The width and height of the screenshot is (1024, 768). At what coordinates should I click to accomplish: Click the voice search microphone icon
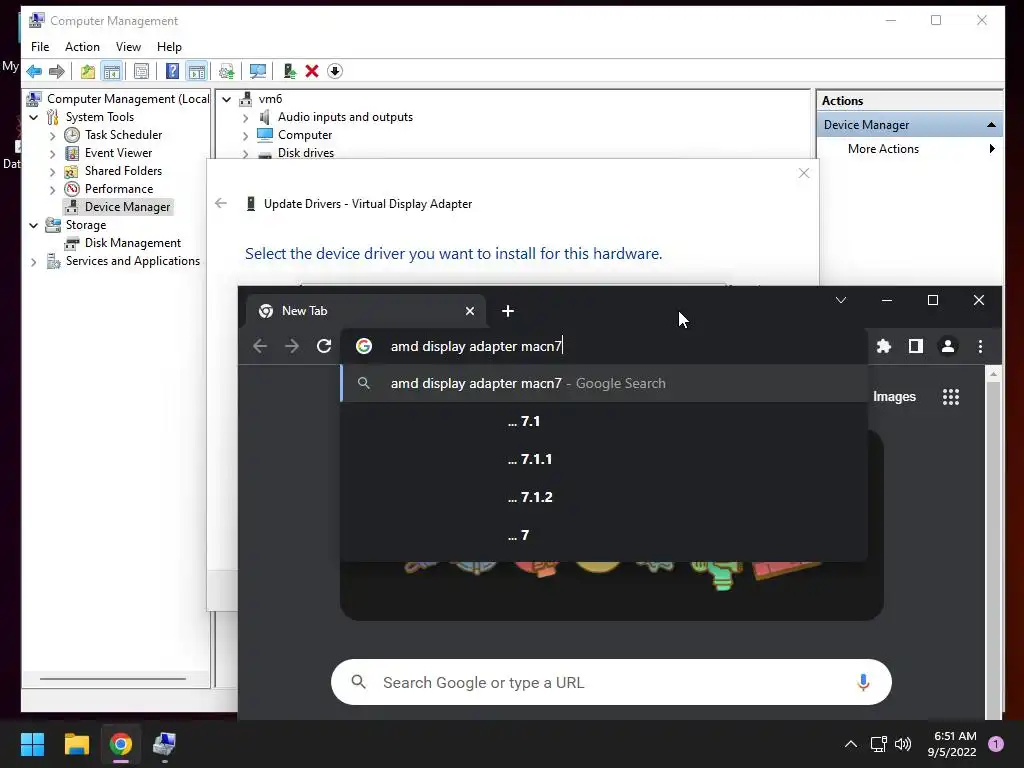click(x=863, y=682)
